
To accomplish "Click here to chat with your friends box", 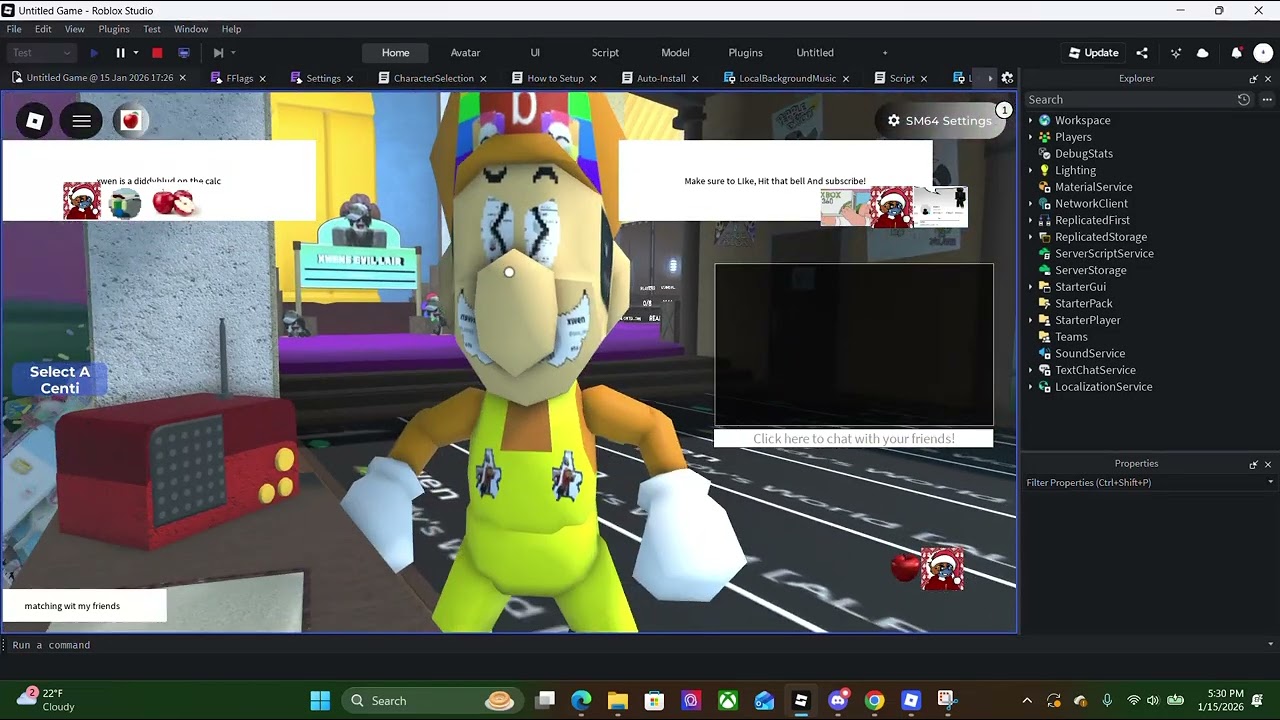I will (x=854, y=438).
